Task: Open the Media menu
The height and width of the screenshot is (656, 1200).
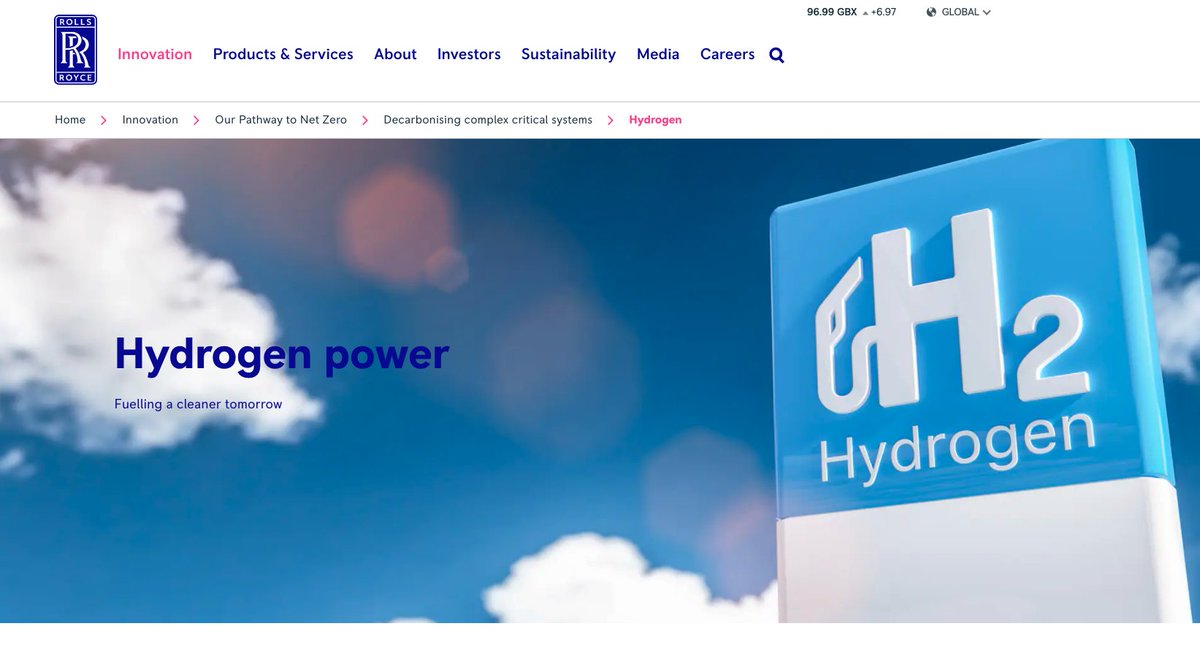Action: point(658,54)
